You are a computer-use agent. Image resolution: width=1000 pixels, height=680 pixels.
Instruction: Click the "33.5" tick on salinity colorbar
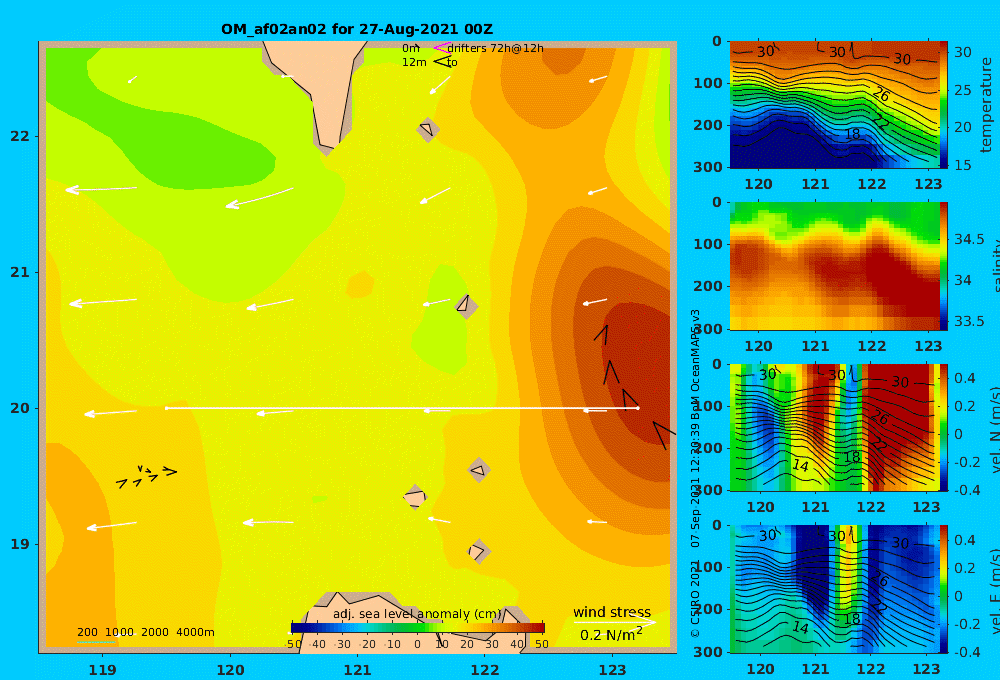click(969, 321)
